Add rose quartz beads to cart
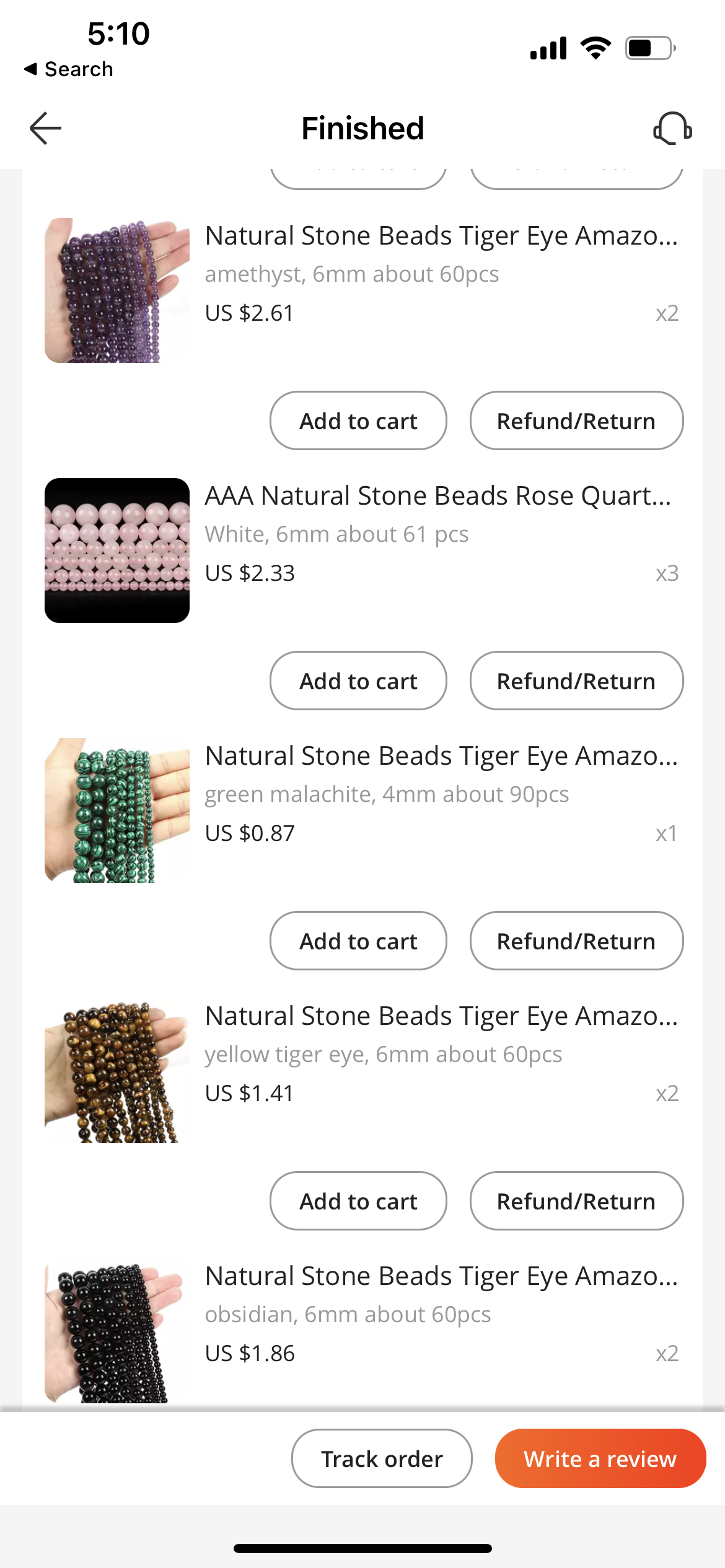This screenshot has width=725, height=1568. (x=358, y=681)
